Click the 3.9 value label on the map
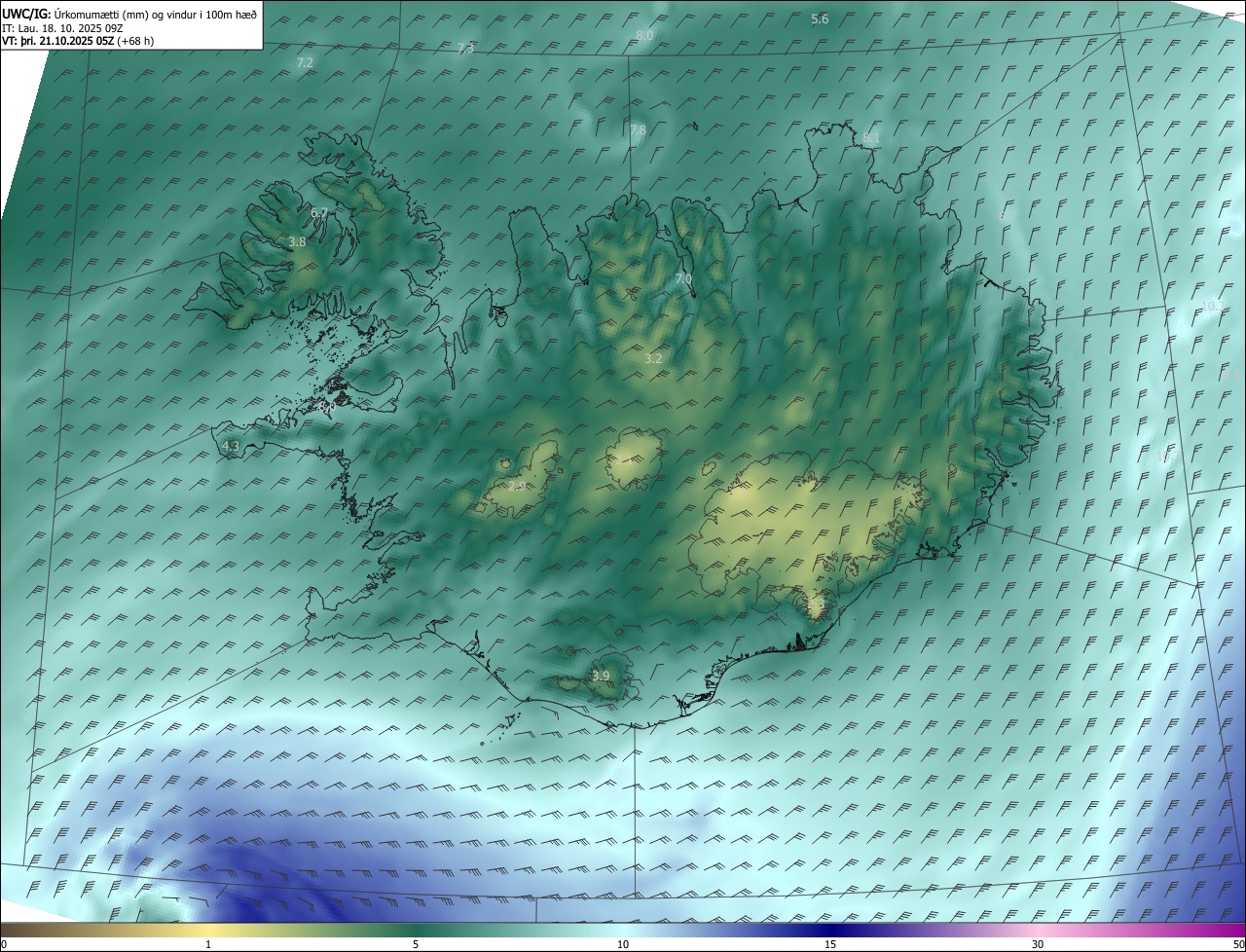The height and width of the screenshot is (952, 1246). click(x=601, y=677)
